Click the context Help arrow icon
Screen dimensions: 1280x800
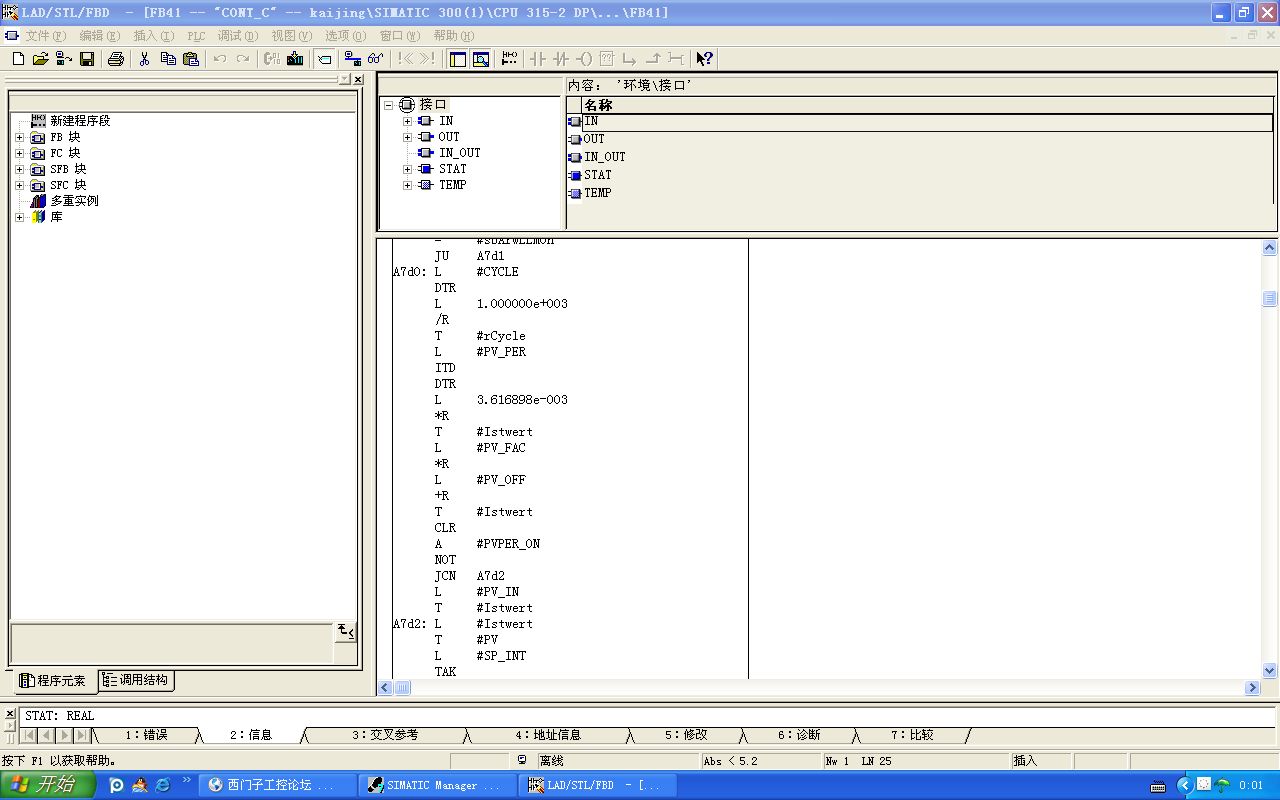coord(704,59)
